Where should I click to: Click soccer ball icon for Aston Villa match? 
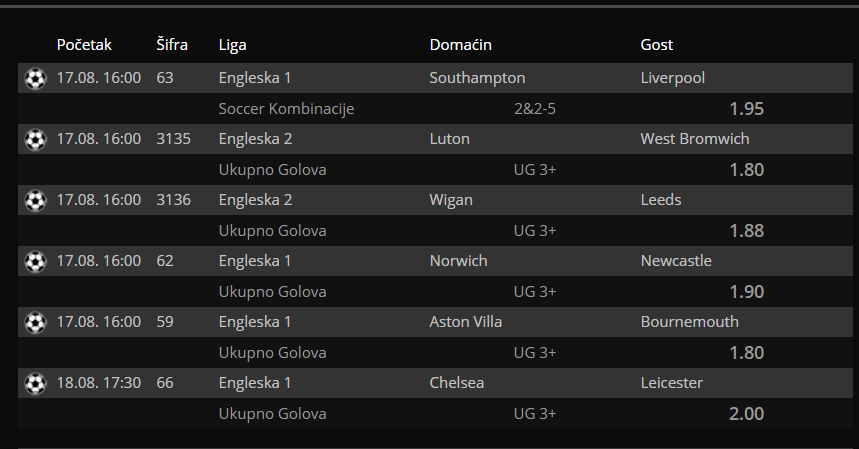[36, 323]
